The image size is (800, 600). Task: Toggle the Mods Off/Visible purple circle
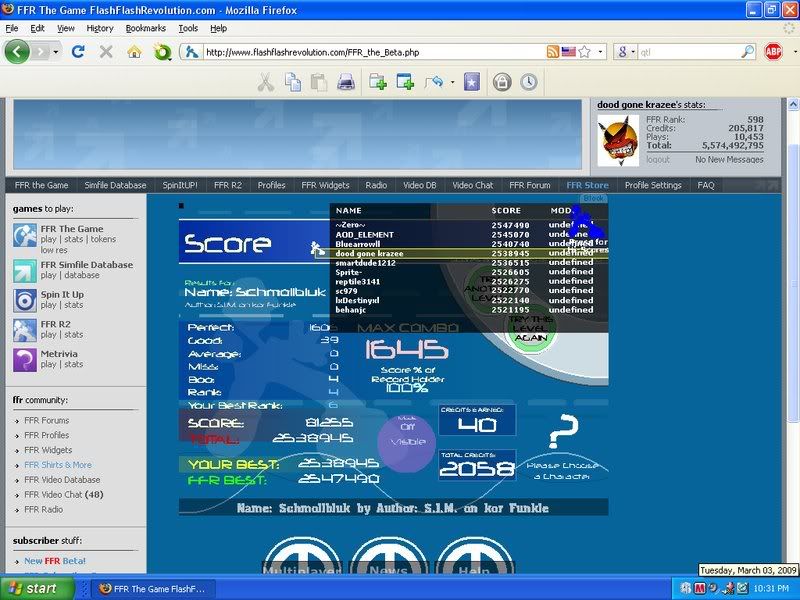tap(406, 443)
